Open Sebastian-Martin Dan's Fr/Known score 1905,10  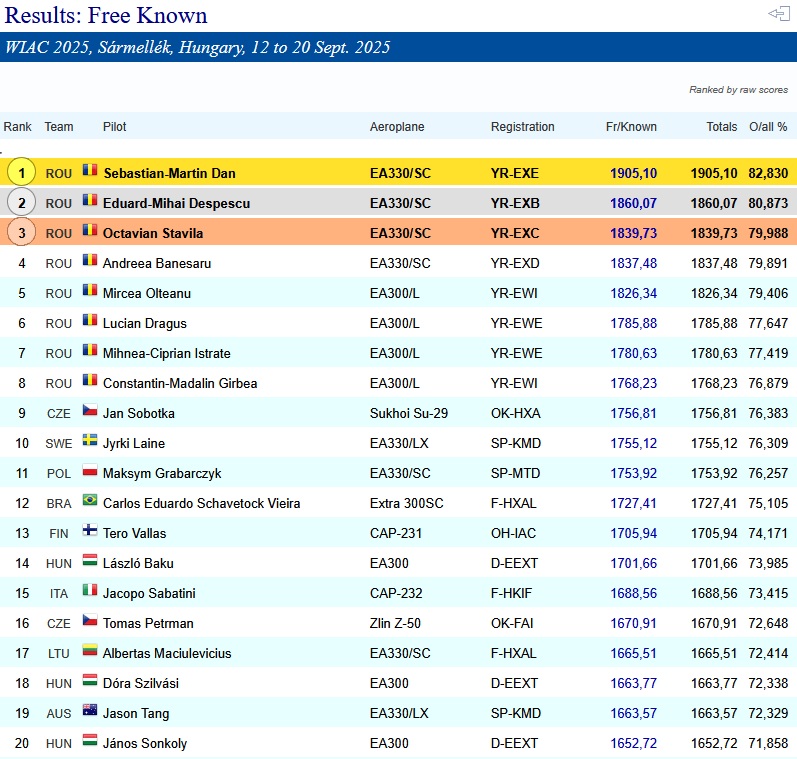[x=633, y=173]
